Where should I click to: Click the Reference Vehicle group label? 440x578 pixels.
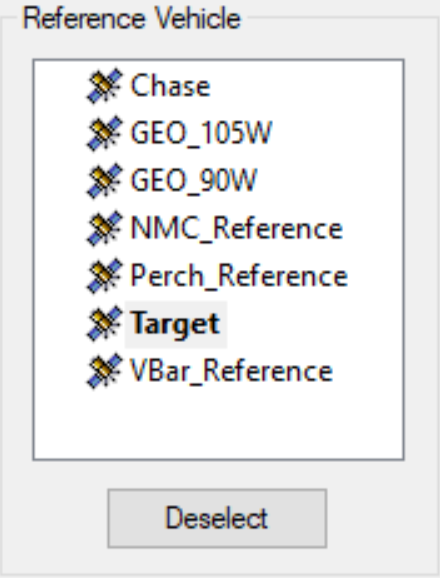[132, 18]
